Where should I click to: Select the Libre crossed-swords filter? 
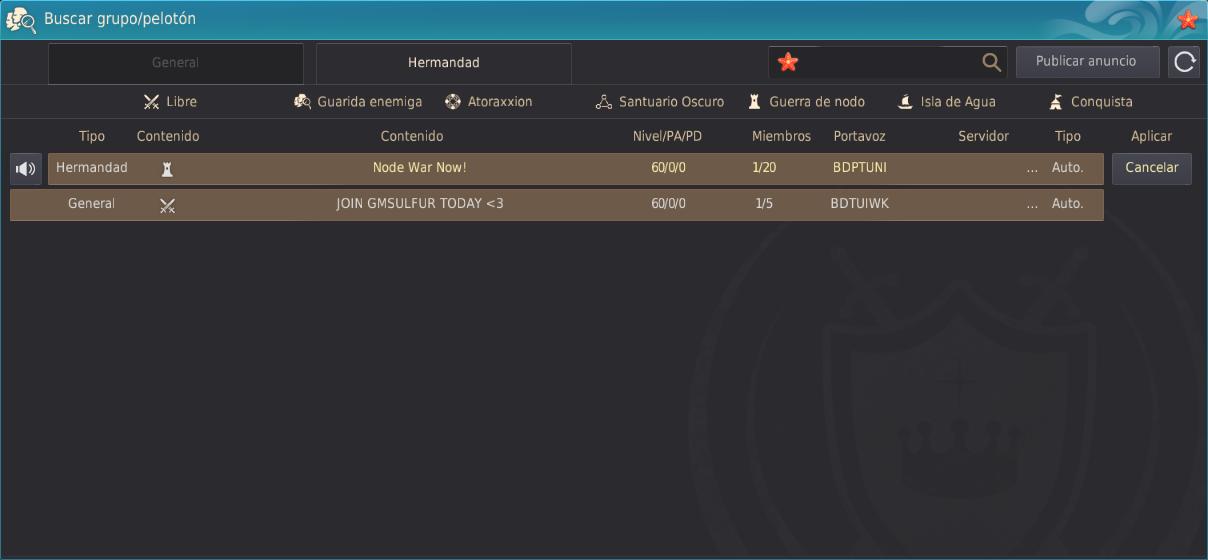coord(170,102)
